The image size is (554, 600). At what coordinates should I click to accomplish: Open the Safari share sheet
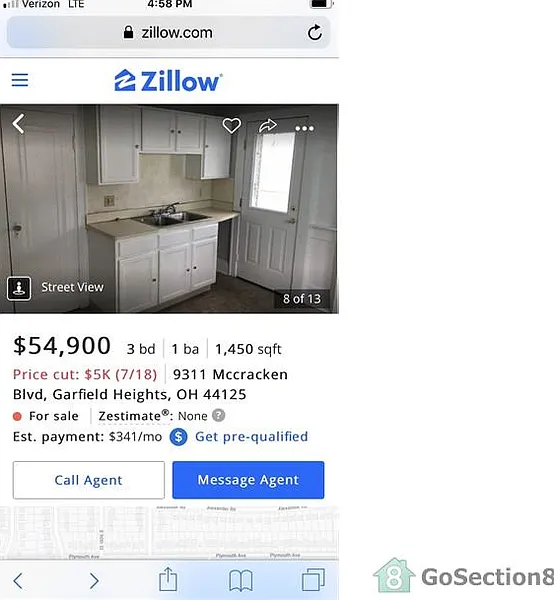click(168, 579)
